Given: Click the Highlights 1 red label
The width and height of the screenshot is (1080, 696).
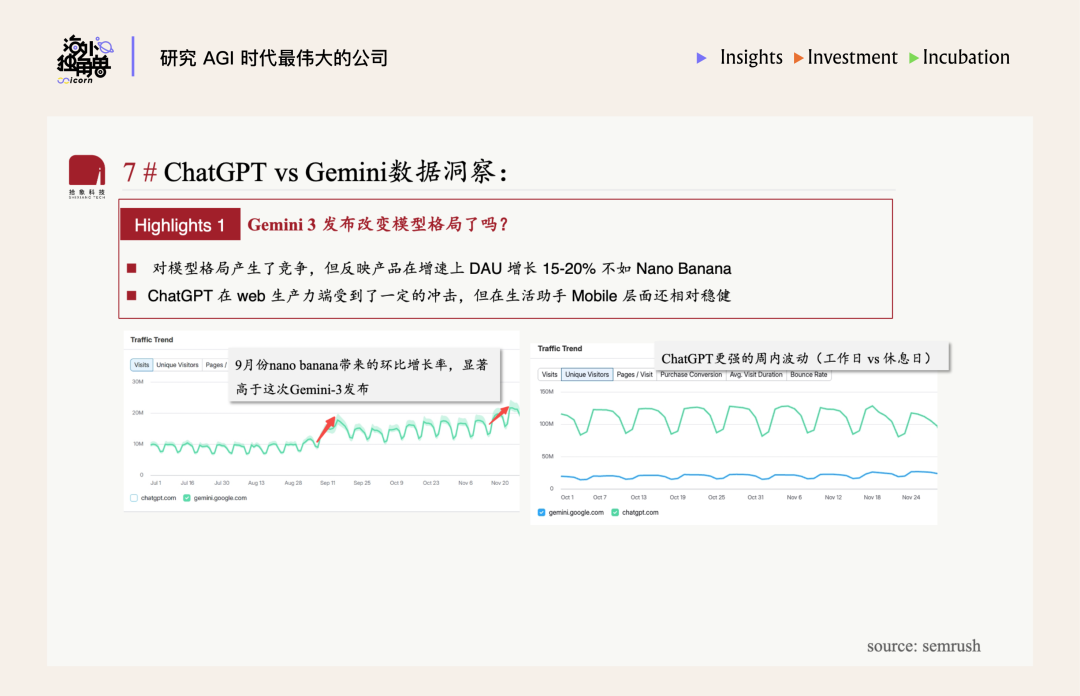Looking at the screenshot, I should coord(180,225).
